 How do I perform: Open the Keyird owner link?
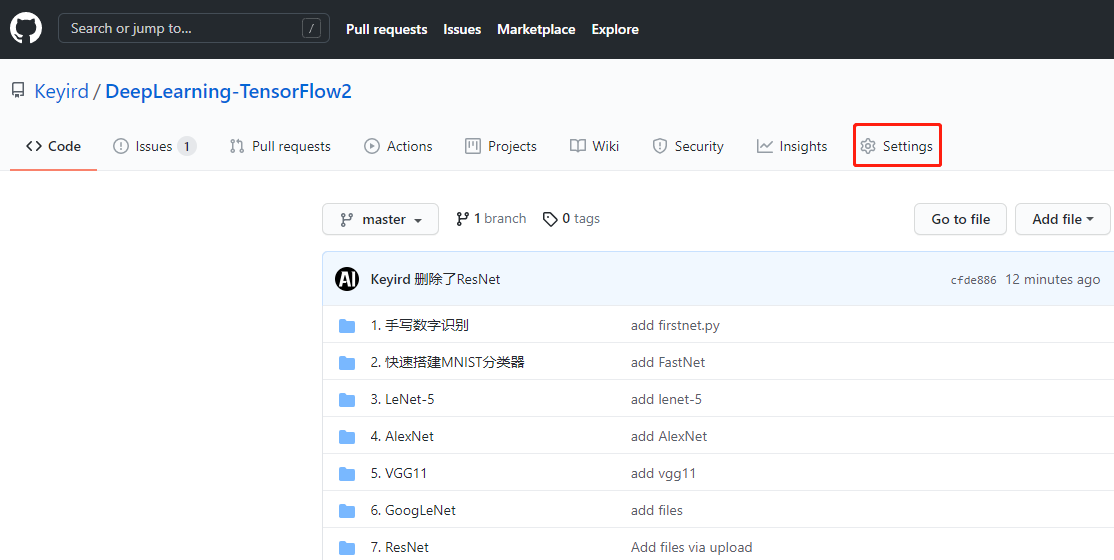pyautogui.click(x=62, y=92)
